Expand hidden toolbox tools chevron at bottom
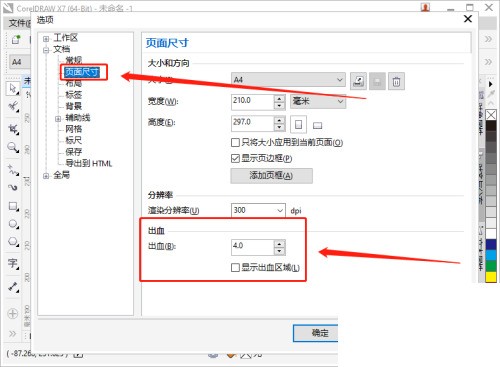Screen dimensions: 500x367 pos(12,334)
